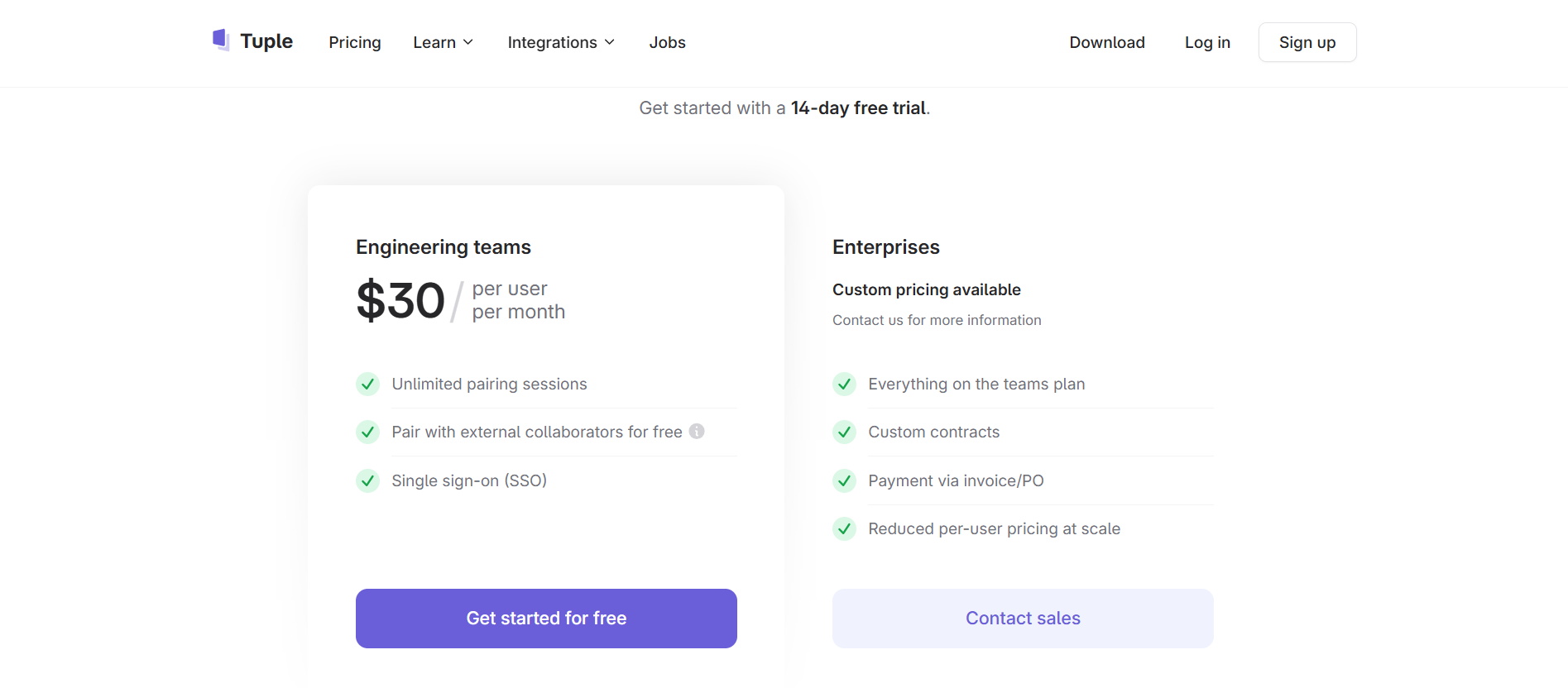Select the Jobs navigation item
Viewport: 1568px width, 688px height.
[667, 42]
